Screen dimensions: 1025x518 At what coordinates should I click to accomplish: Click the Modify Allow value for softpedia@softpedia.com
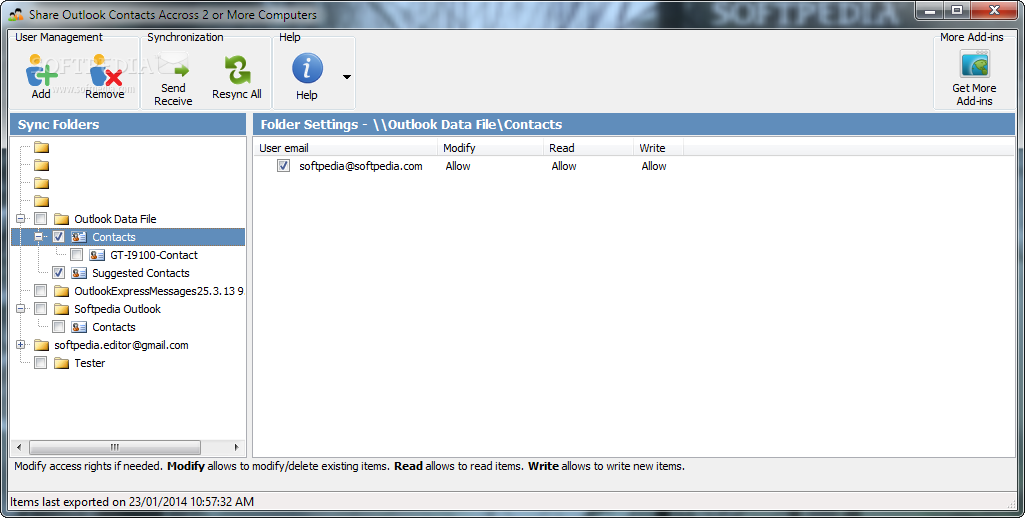458,166
